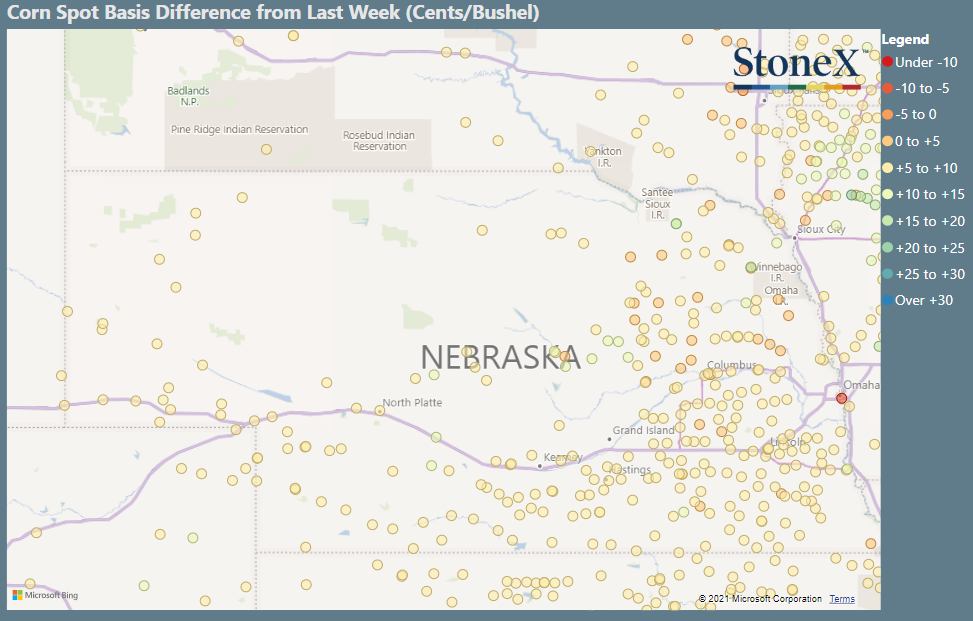Select the blue 'Over +30' legend swatch
Viewport: 973px width, 621px height.
[887, 300]
